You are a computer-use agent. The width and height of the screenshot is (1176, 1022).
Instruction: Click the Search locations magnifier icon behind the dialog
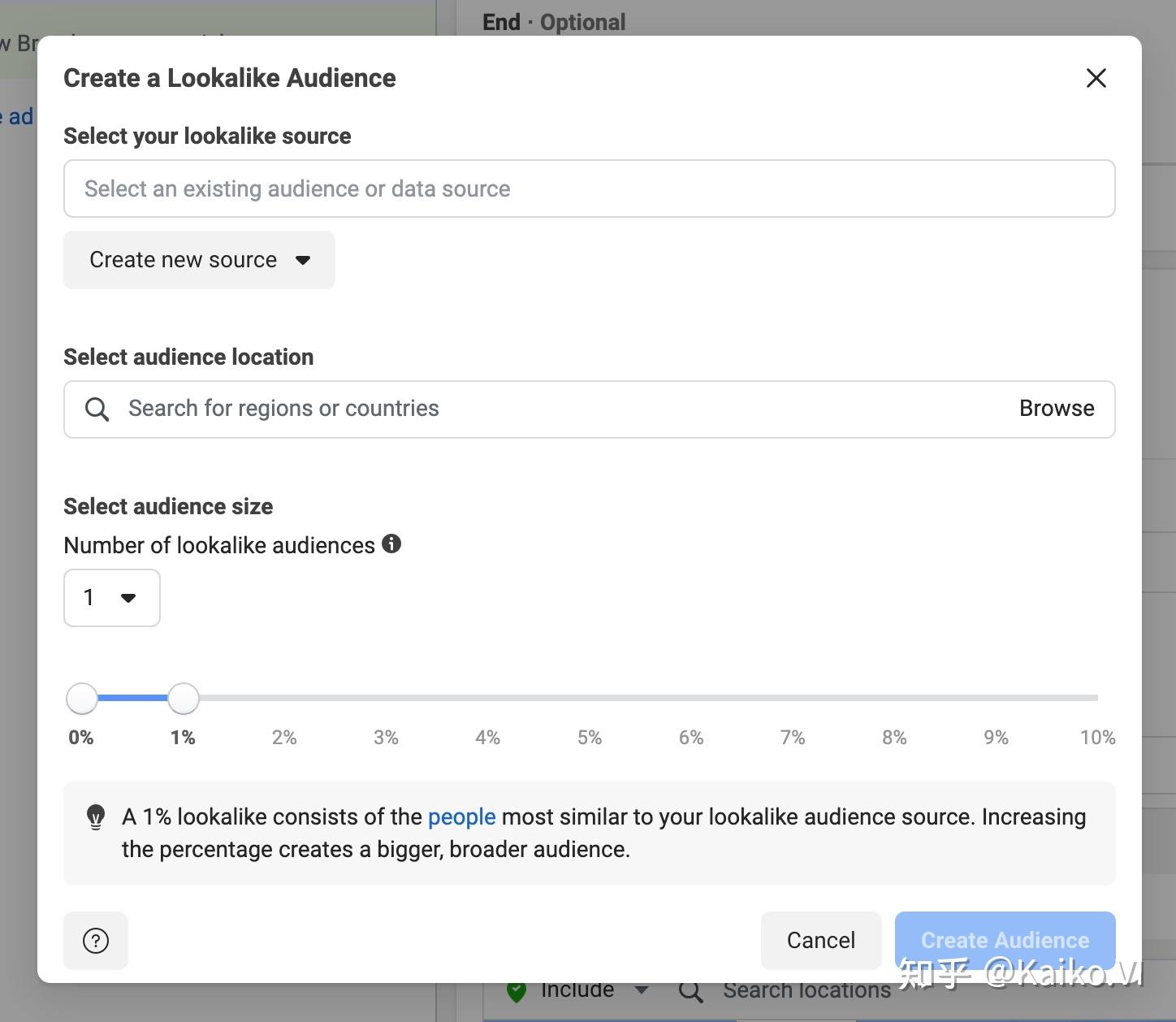[690, 991]
